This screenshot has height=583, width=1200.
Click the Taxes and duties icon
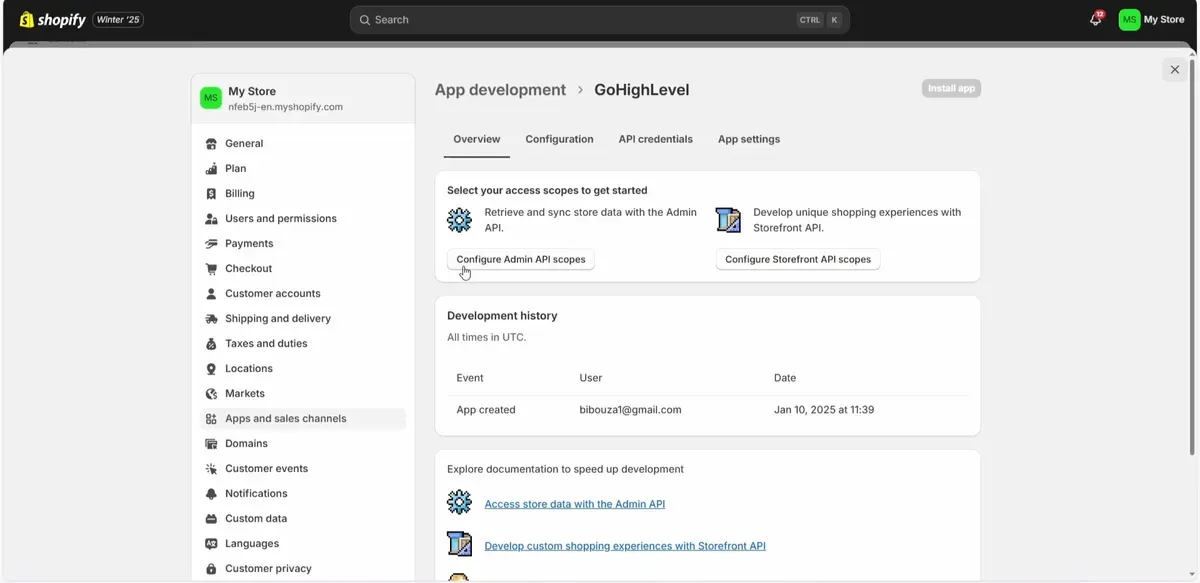[x=211, y=343]
